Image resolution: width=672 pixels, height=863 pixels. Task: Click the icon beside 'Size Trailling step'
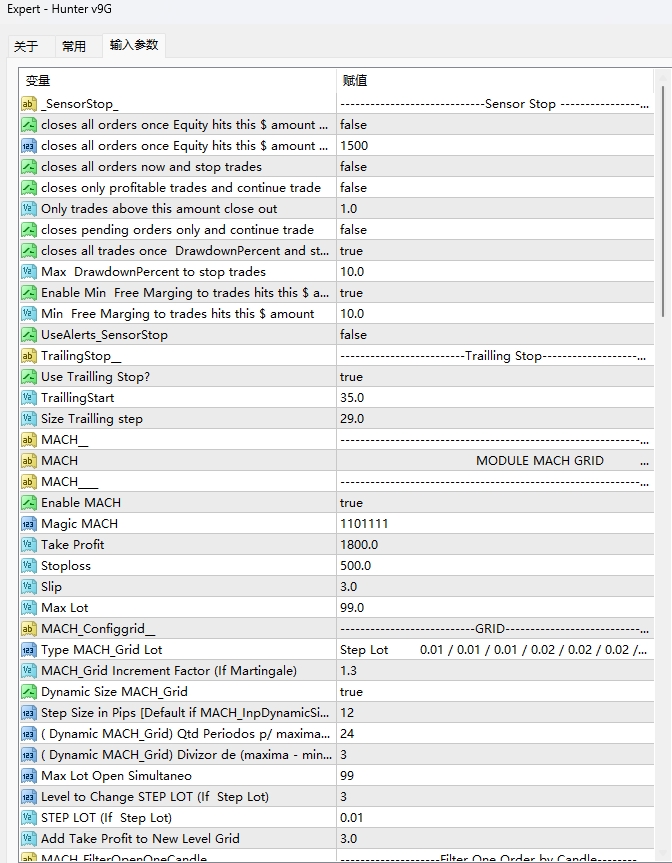(x=29, y=419)
